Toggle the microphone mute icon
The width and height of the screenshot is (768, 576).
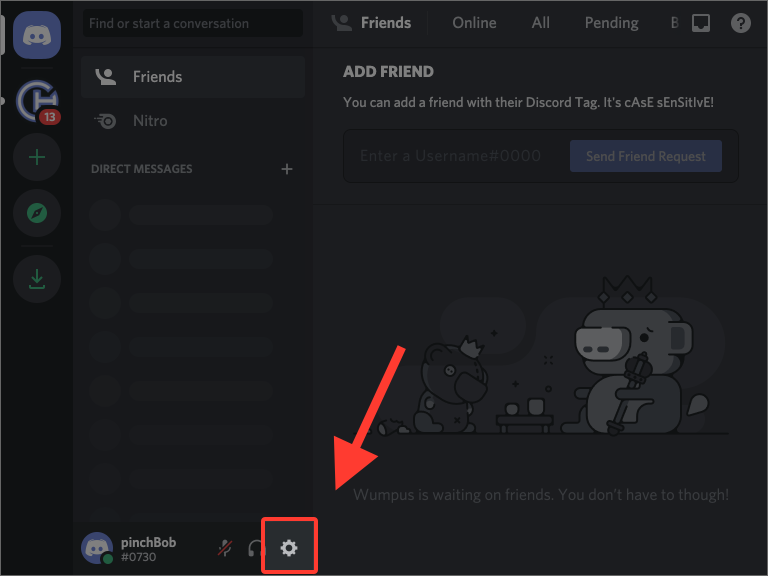(x=225, y=548)
